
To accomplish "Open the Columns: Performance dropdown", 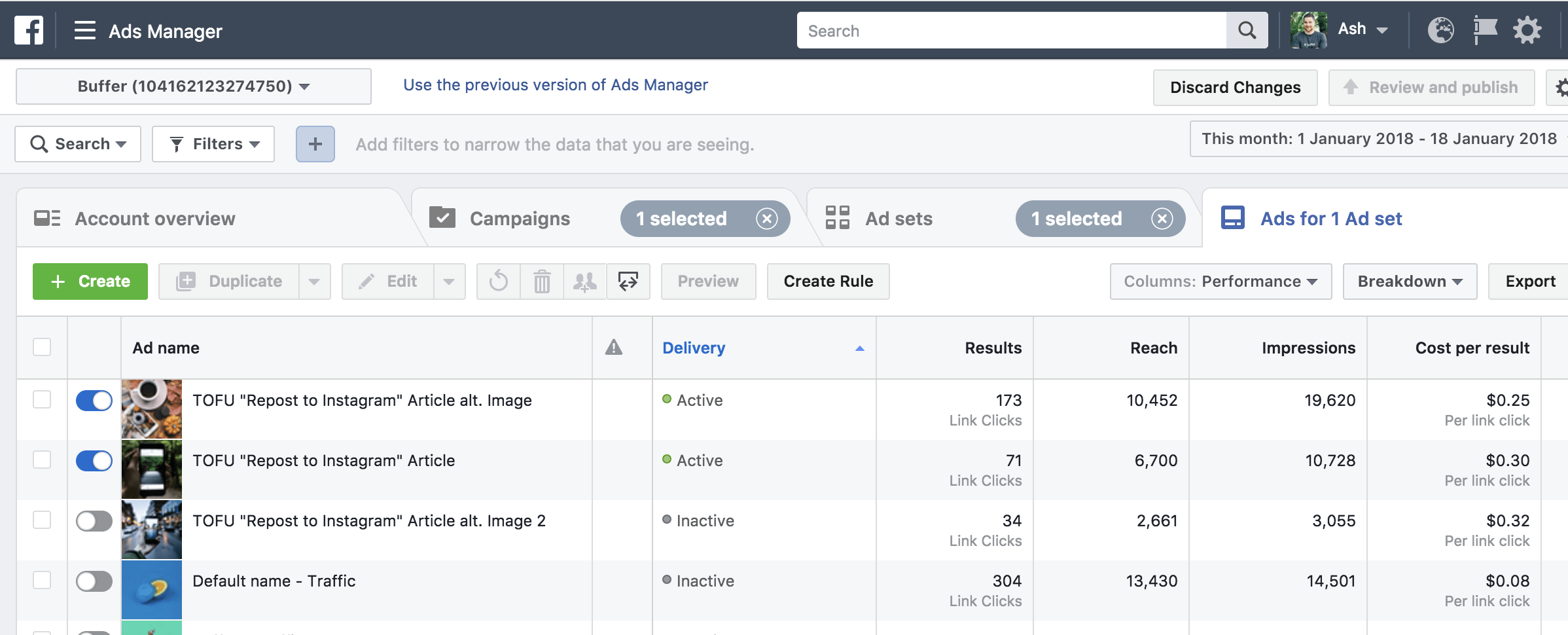I will [x=1220, y=281].
